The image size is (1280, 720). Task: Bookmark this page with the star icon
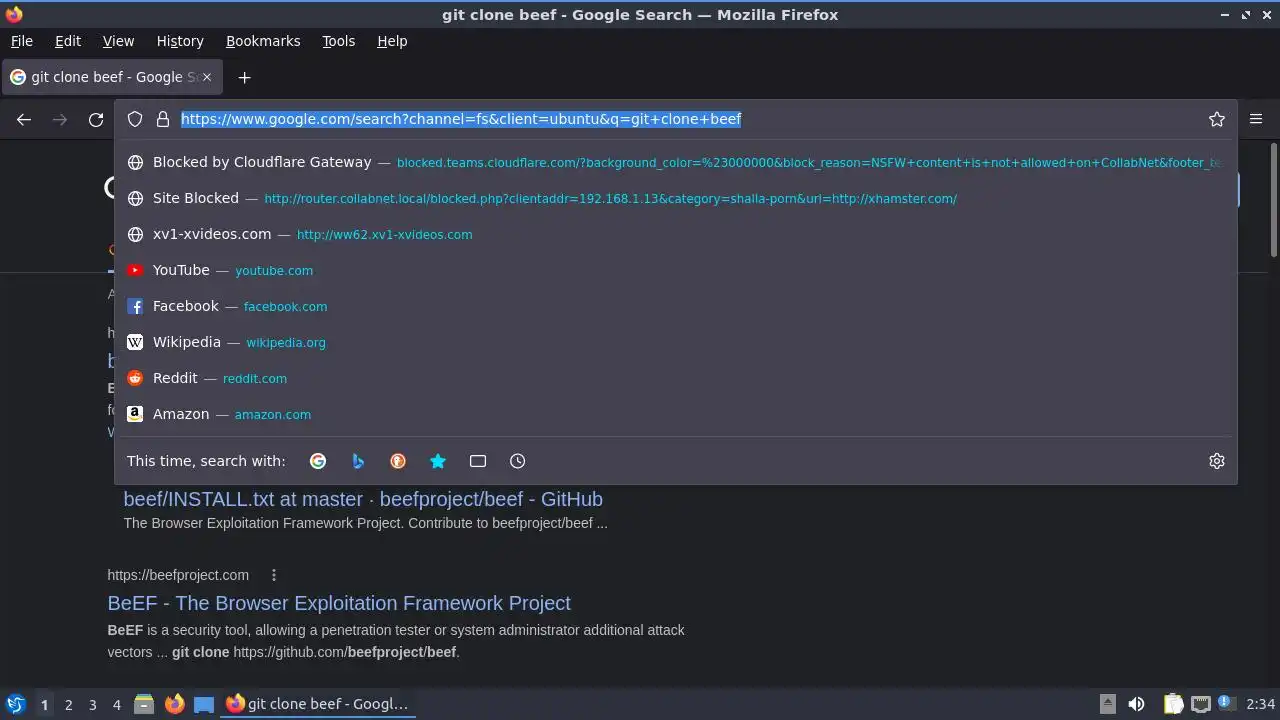coord(1217,119)
